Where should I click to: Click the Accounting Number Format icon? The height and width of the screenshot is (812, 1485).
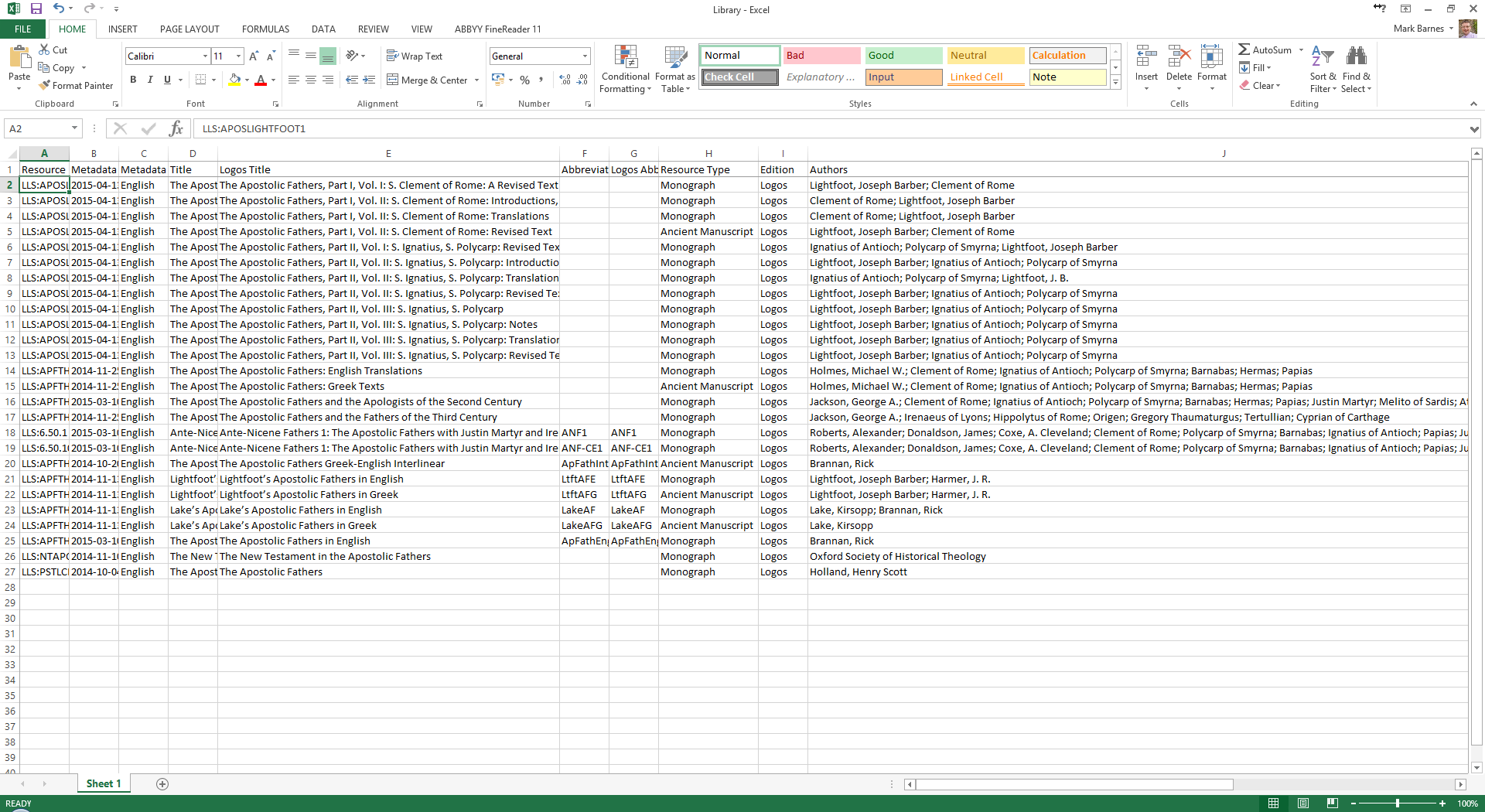coord(498,80)
